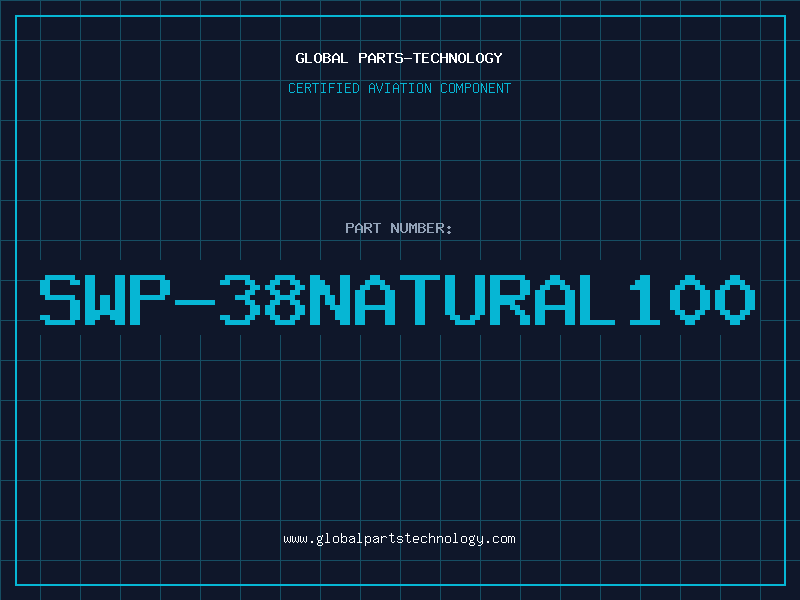Click the CERTIFIED AVIATION COMPONENT subtitle
The width and height of the screenshot is (800, 600).
tap(399, 88)
